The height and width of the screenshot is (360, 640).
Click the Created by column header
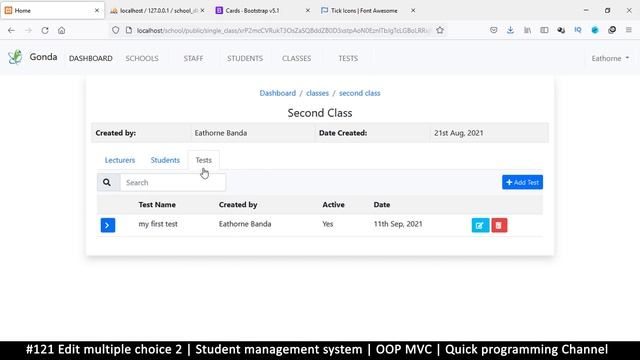(x=238, y=204)
